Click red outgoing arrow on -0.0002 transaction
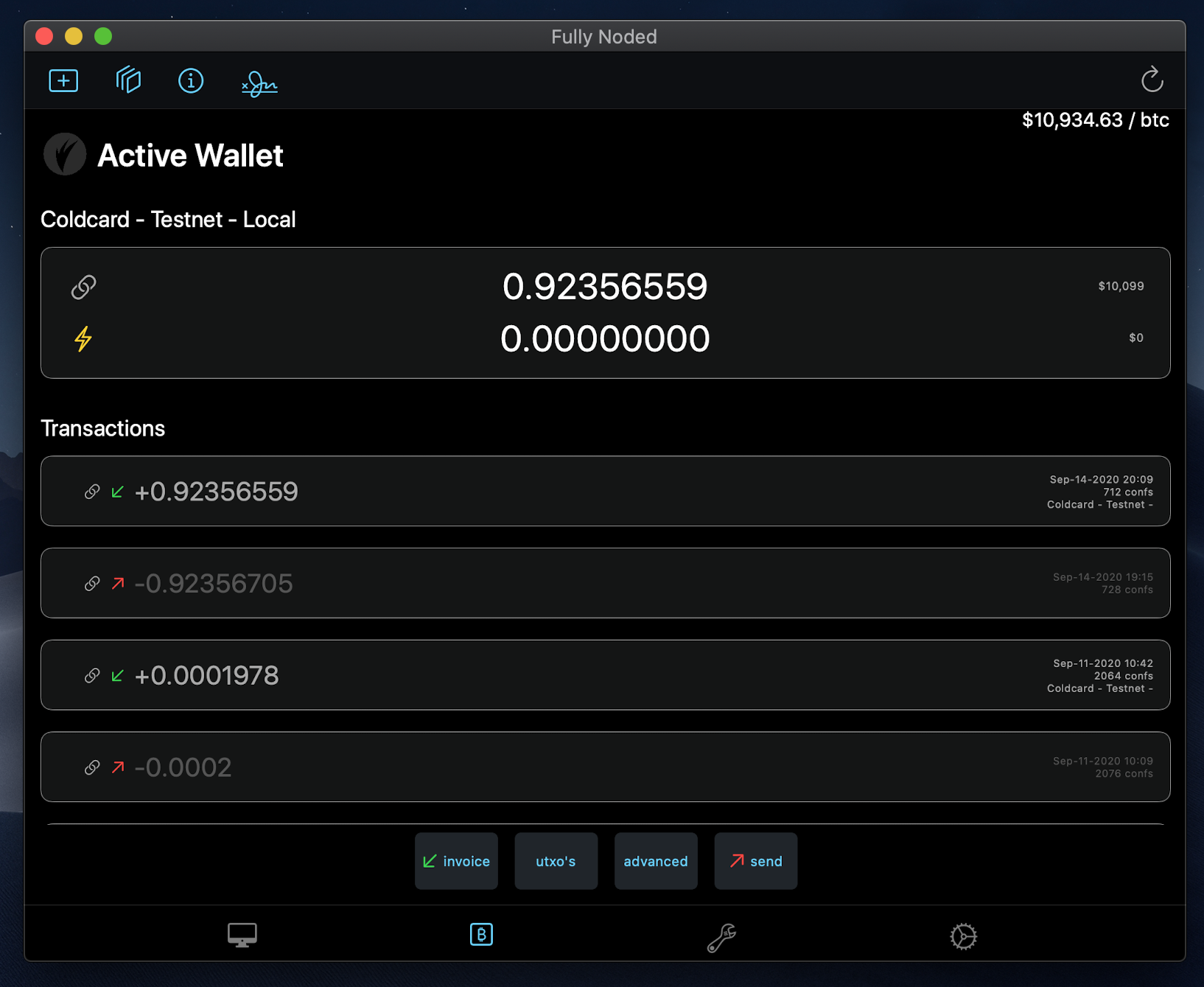Viewport: 1204px width, 987px height. [x=117, y=767]
